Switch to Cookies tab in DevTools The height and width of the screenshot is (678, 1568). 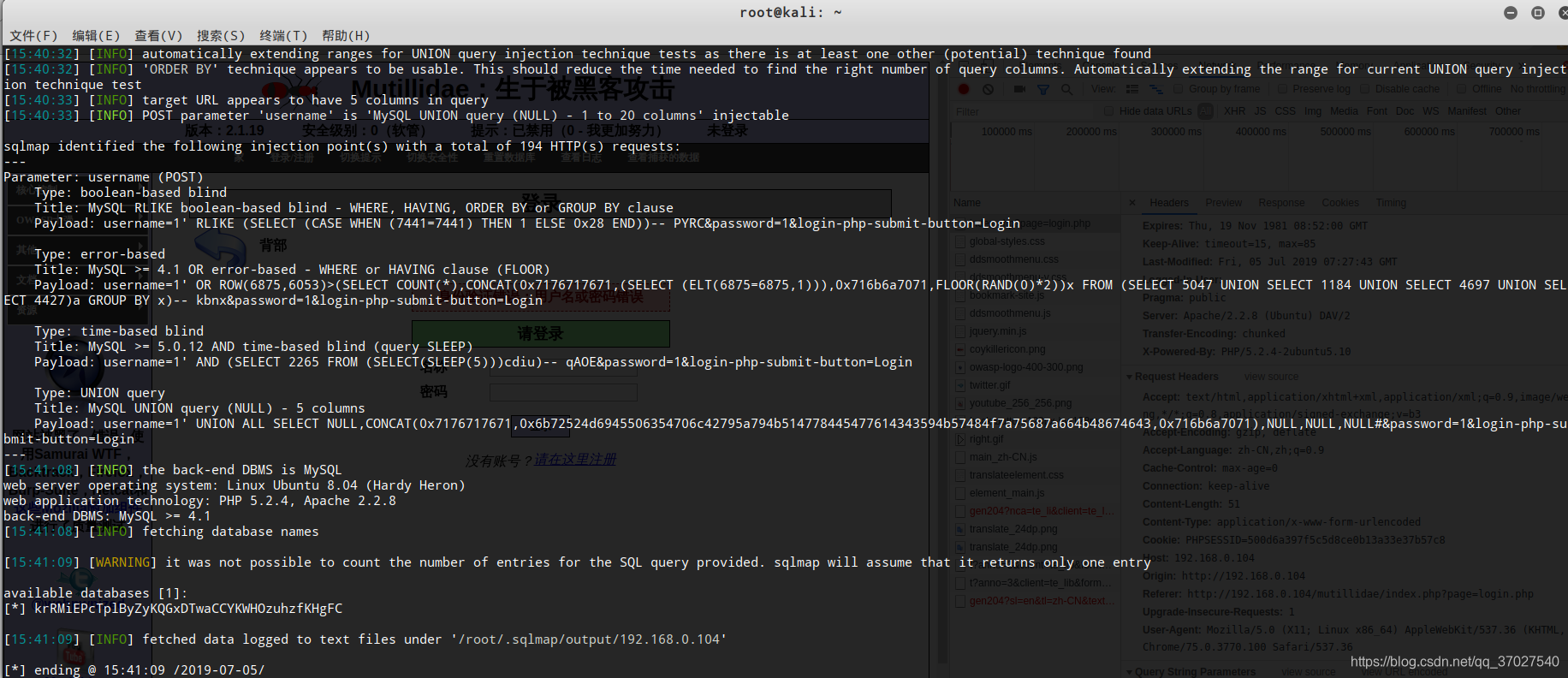[1340, 203]
